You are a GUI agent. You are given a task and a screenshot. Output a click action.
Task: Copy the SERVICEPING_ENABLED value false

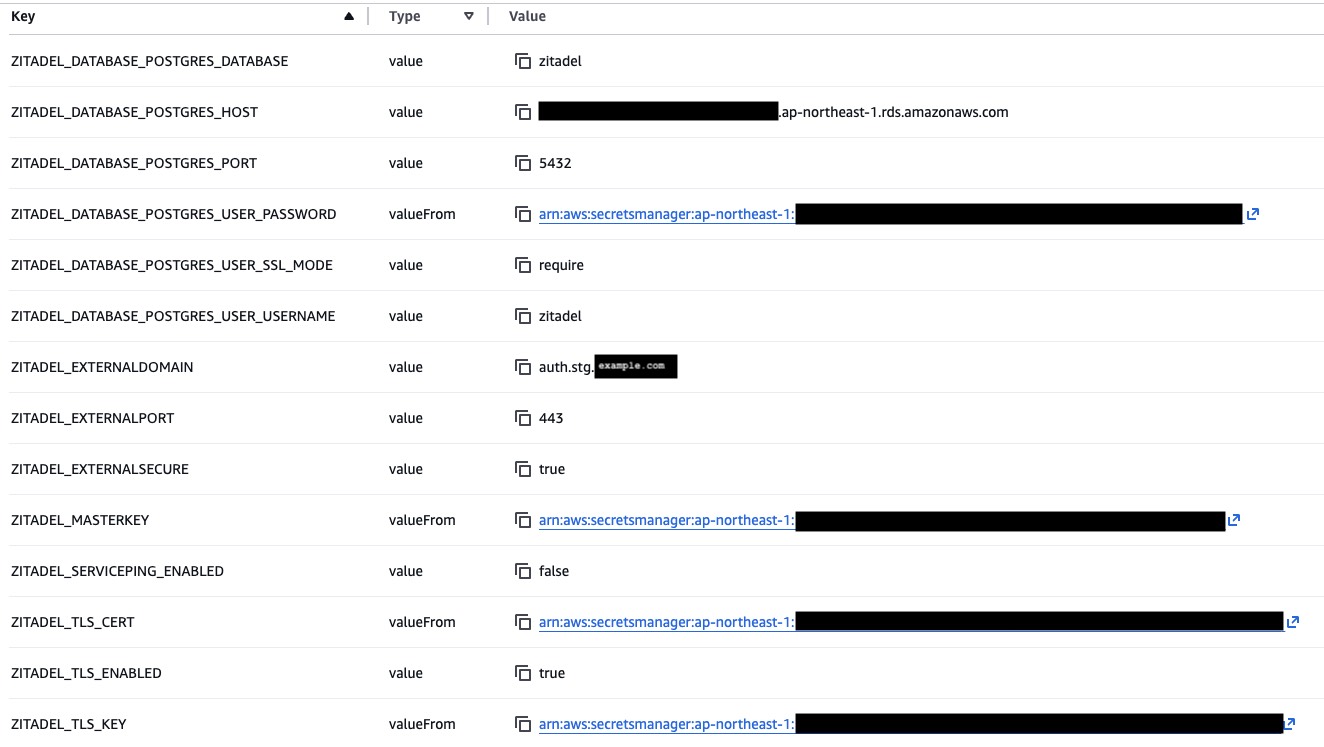pos(522,572)
